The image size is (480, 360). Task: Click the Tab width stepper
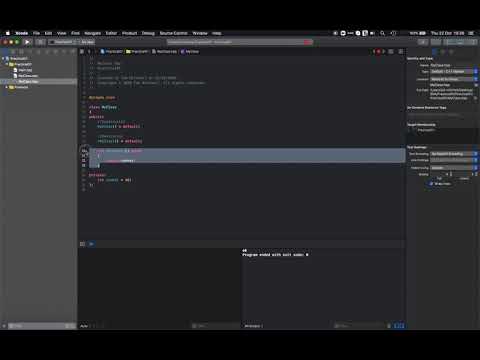pos(451,174)
